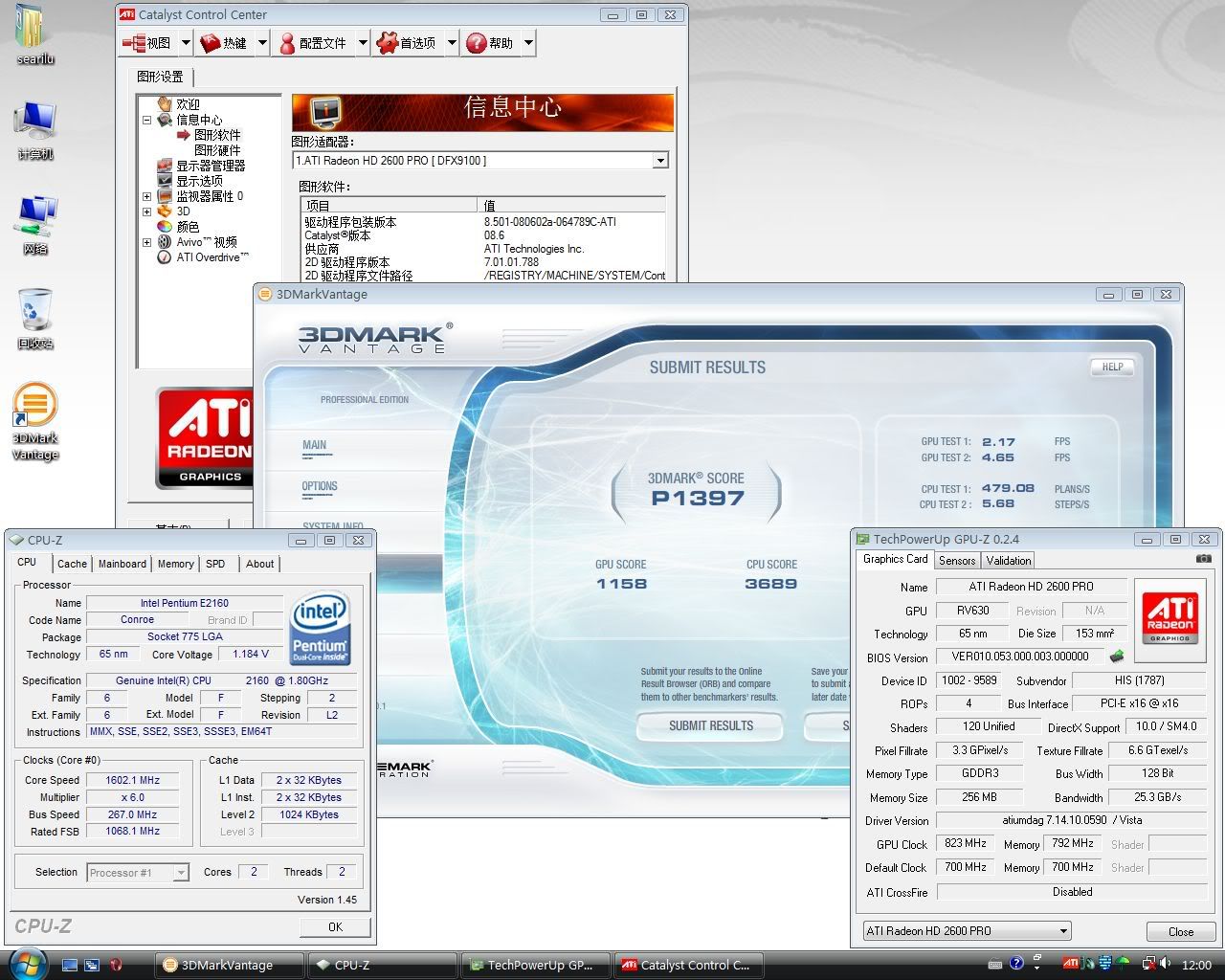Open CPU-Z Processor #1 selection dropdown

[181, 873]
